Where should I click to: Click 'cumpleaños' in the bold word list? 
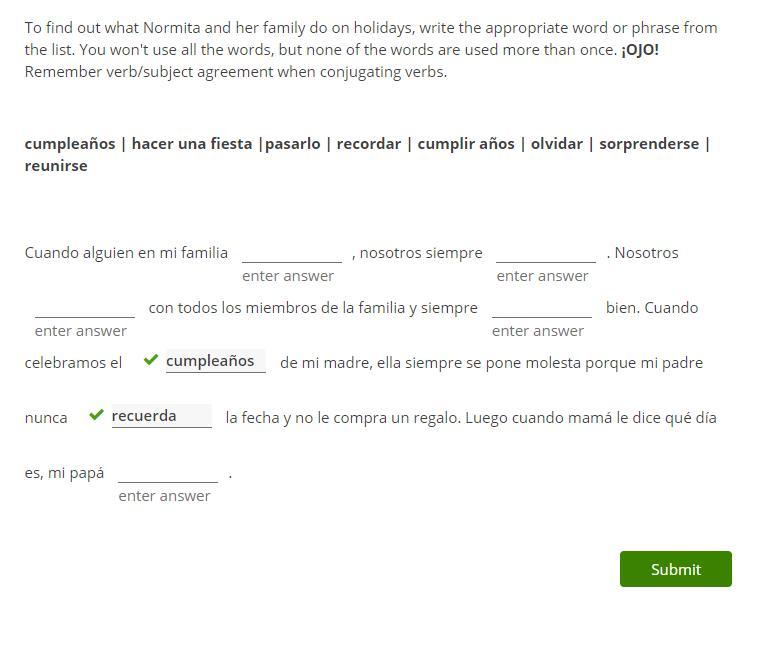70,143
